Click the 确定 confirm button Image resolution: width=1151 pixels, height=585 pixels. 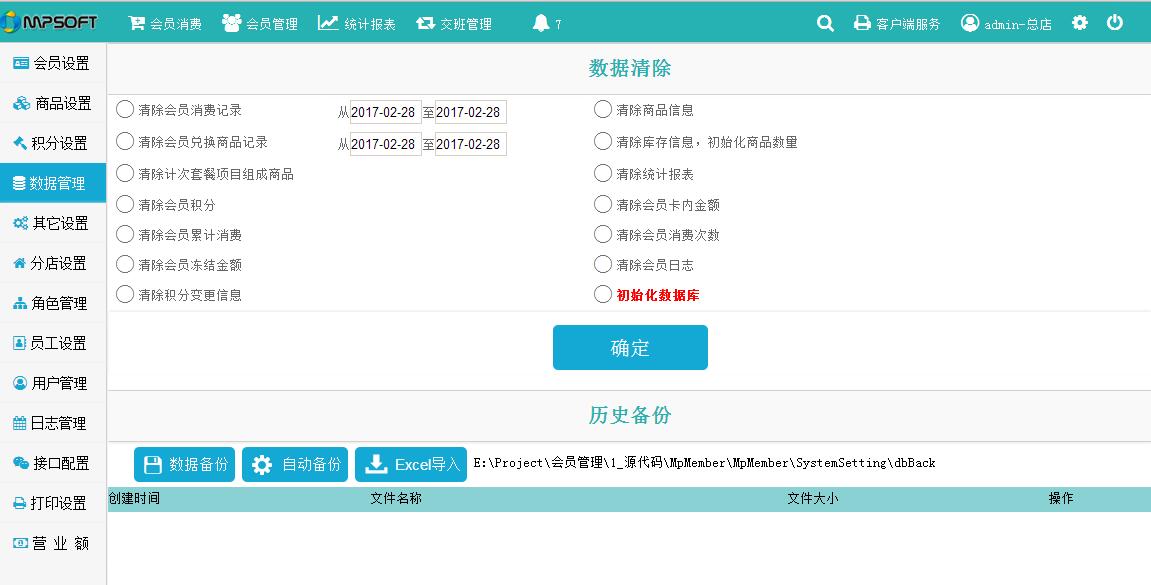(630, 347)
